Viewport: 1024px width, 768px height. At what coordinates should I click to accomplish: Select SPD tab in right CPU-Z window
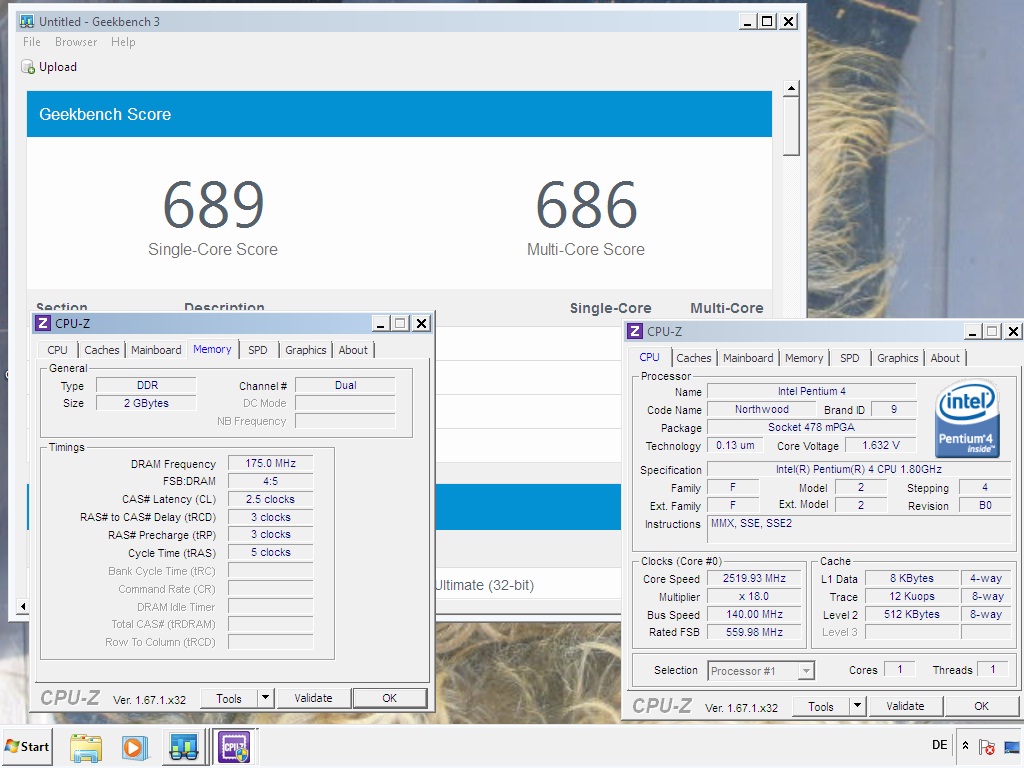click(x=850, y=358)
